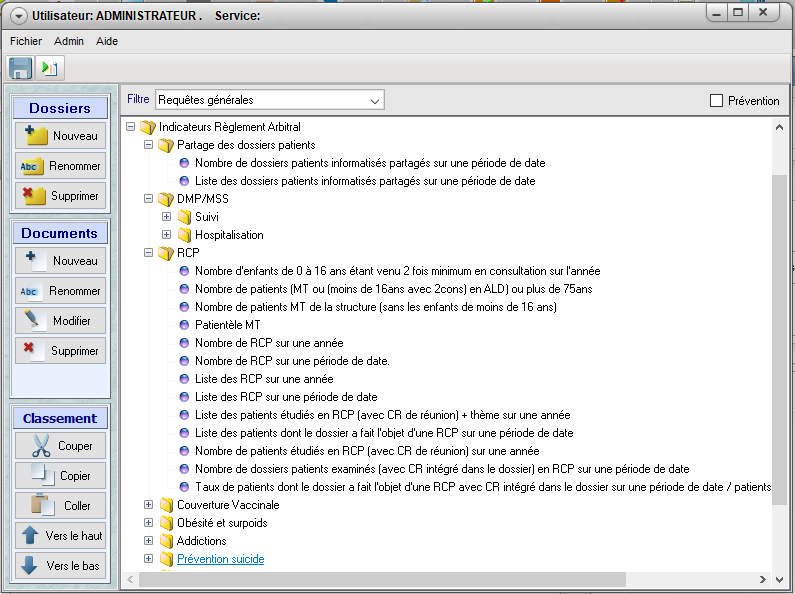Open the Filtre dropdown list
Image resolution: width=795 pixels, height=594 pixels.
tap(374, 101)
